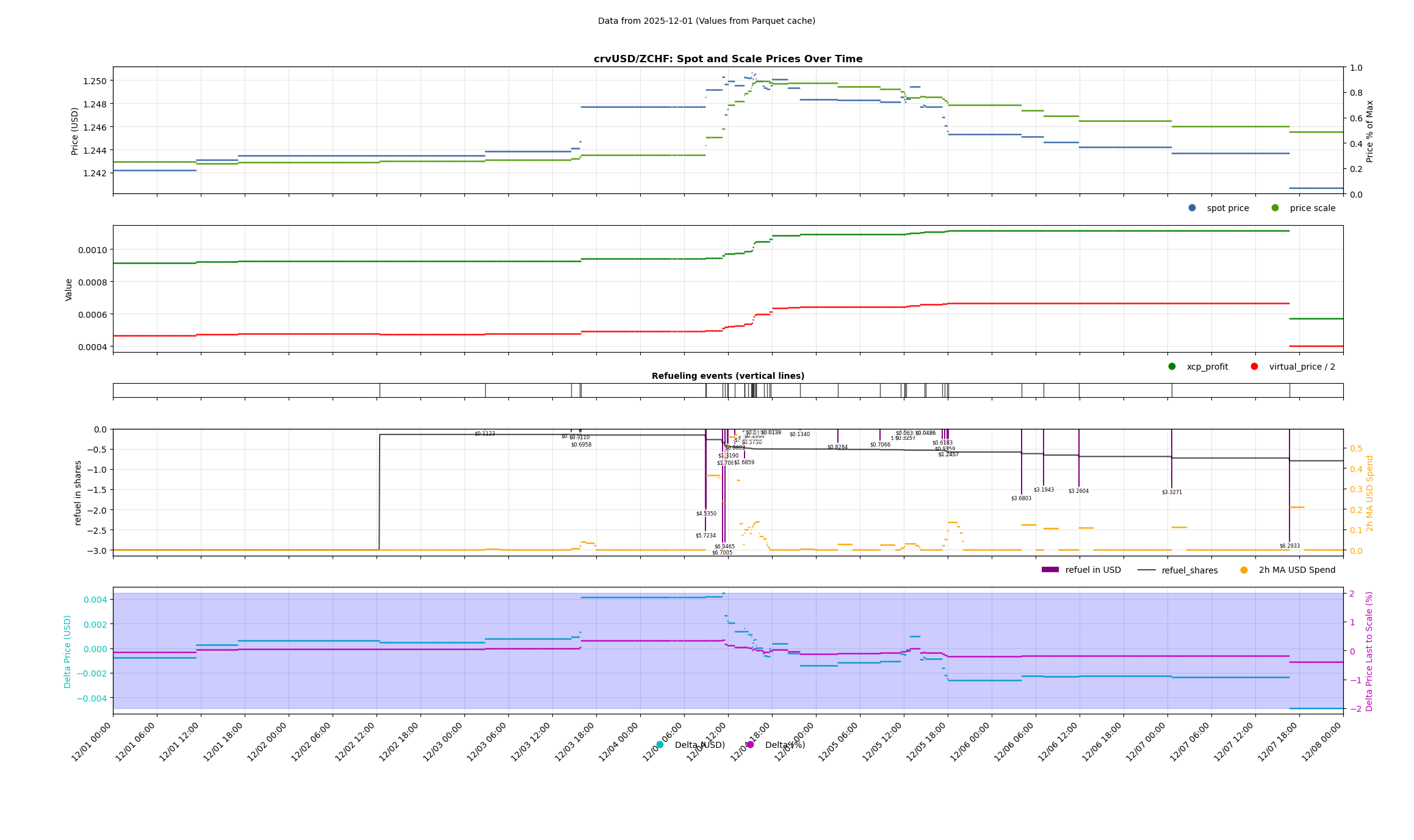
Task: Click the green price scale legend marker
Action: [1275, 208]
